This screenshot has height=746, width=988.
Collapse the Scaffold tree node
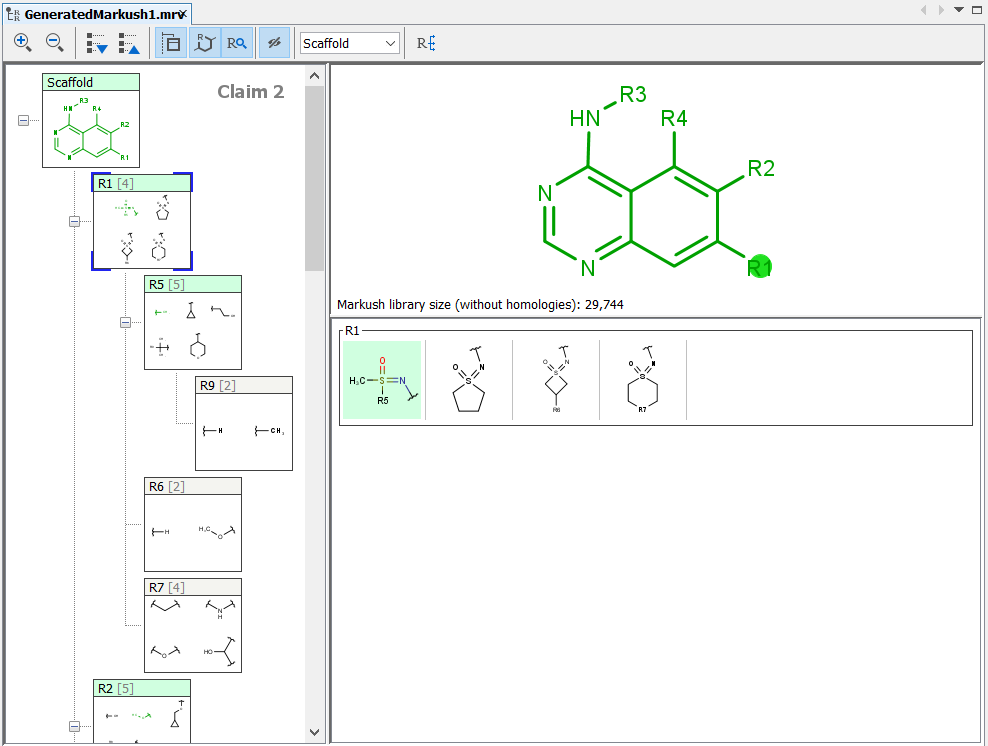23,120
